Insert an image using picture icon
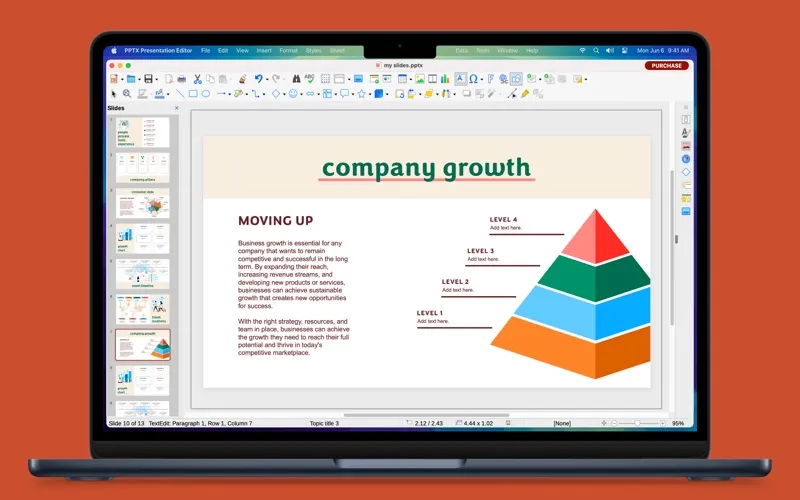This screenshot has width=800, height=500. click(x=419, y=79)
